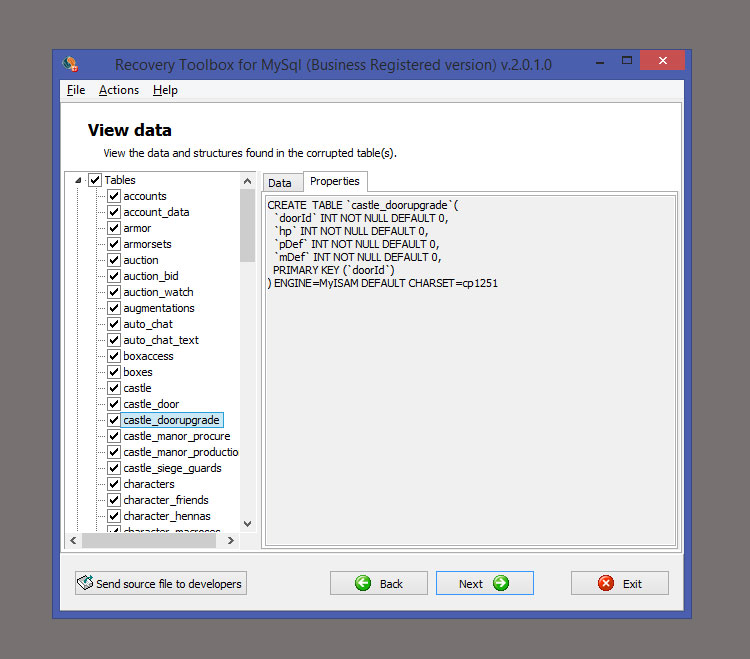Click the green Back arrow icon
The image size is (750, 659).
363,583
